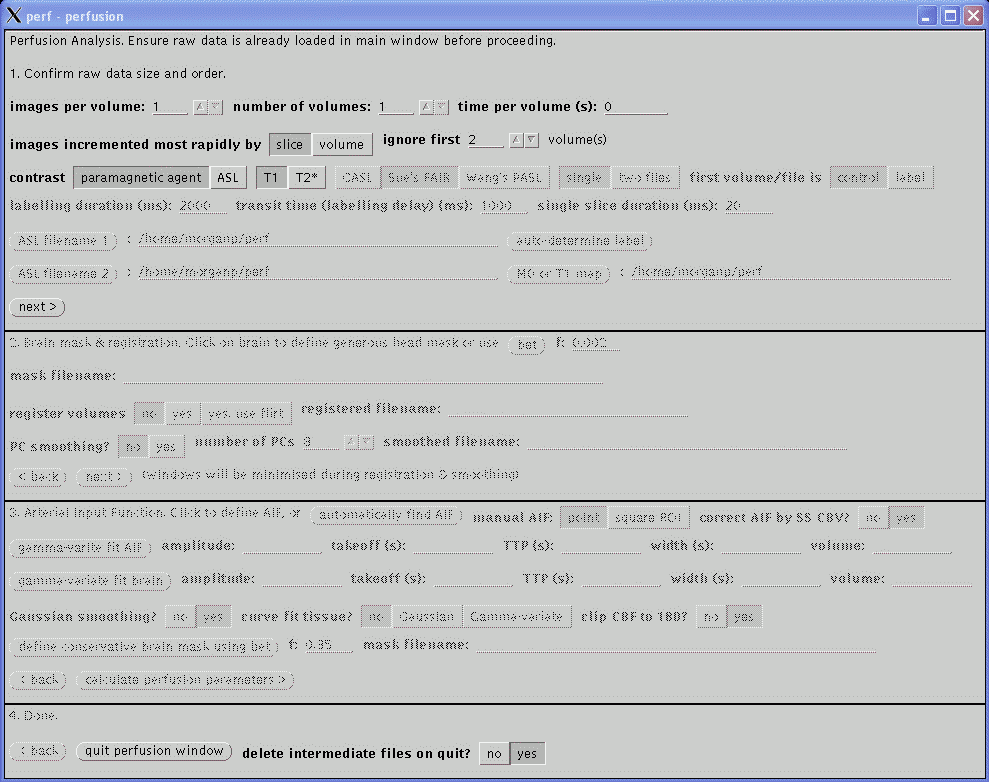Click up arrow for number of volumes
The height and width of the screenshot is (782, 989).
(426, 107)
